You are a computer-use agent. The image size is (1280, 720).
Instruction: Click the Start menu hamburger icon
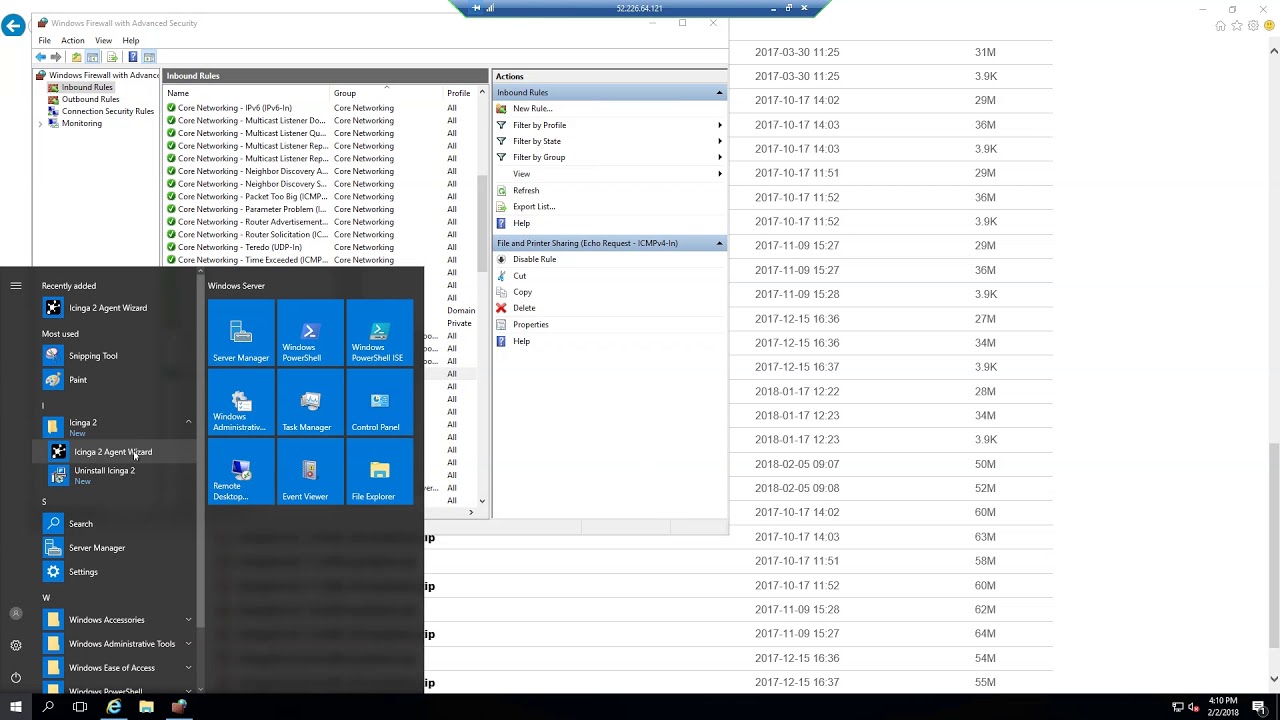tap(16, 286)
